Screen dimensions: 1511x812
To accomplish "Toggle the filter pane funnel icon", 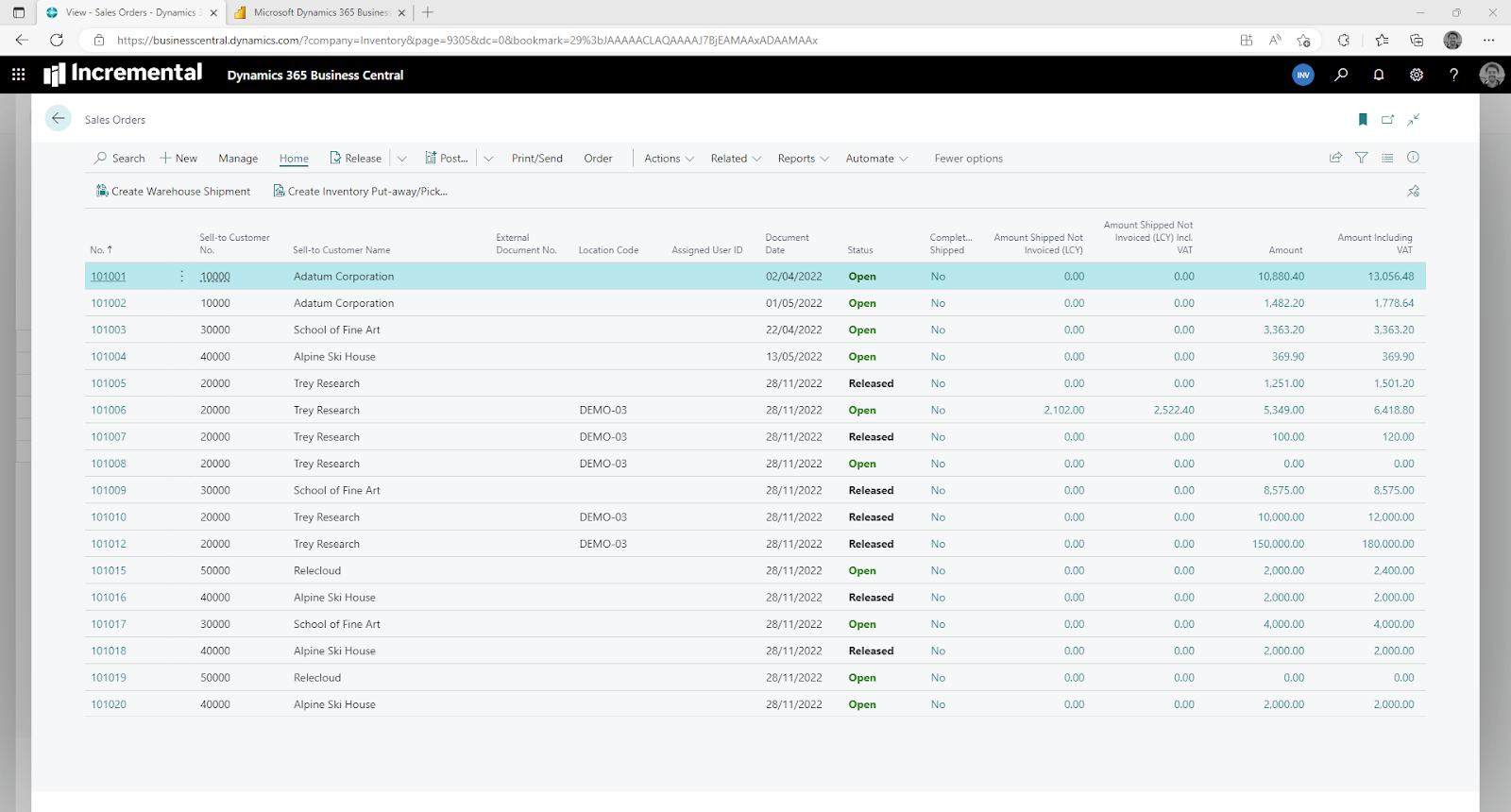I will click(1361, 158).
